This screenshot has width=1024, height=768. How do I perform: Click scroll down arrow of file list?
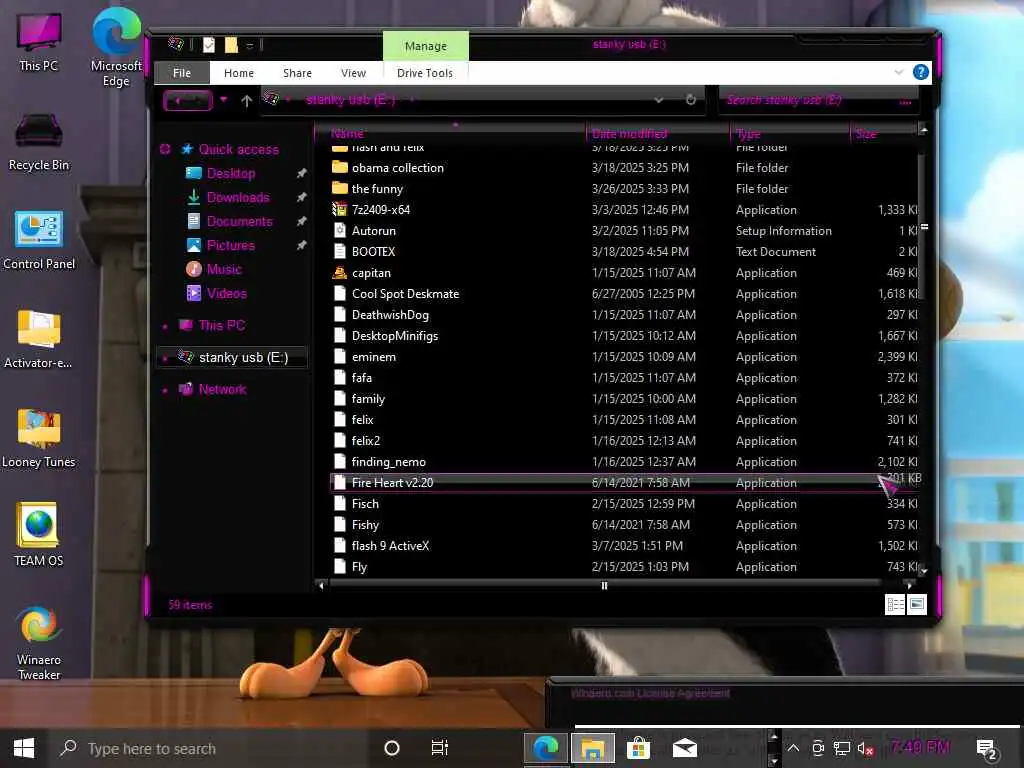tap(923, 570)
